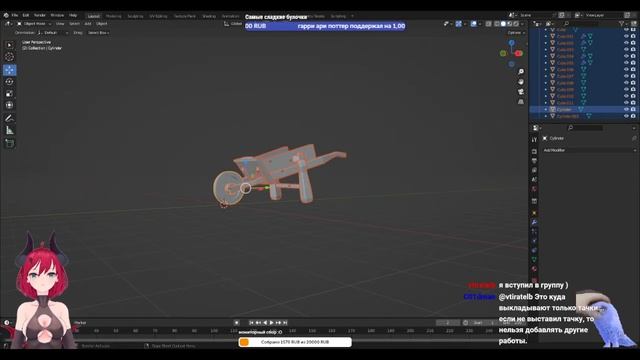Toggle the auto keying record button
Viewport: 640px width, 360px height.
pos(236,322)
